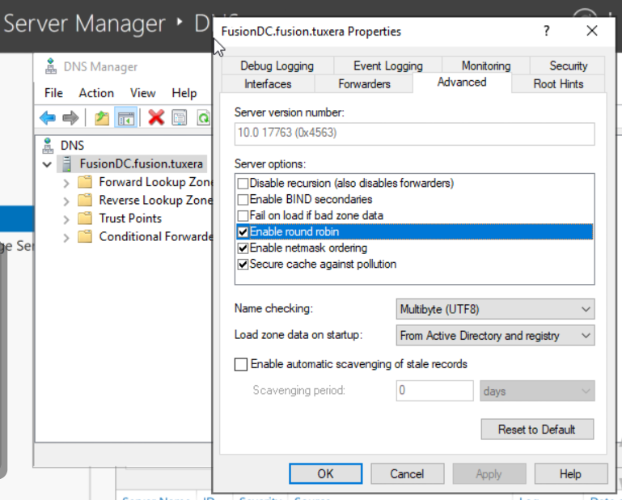
Task: Click the Forward arrow in DNS Manager toolbar
Action: (x=70, y=118)
